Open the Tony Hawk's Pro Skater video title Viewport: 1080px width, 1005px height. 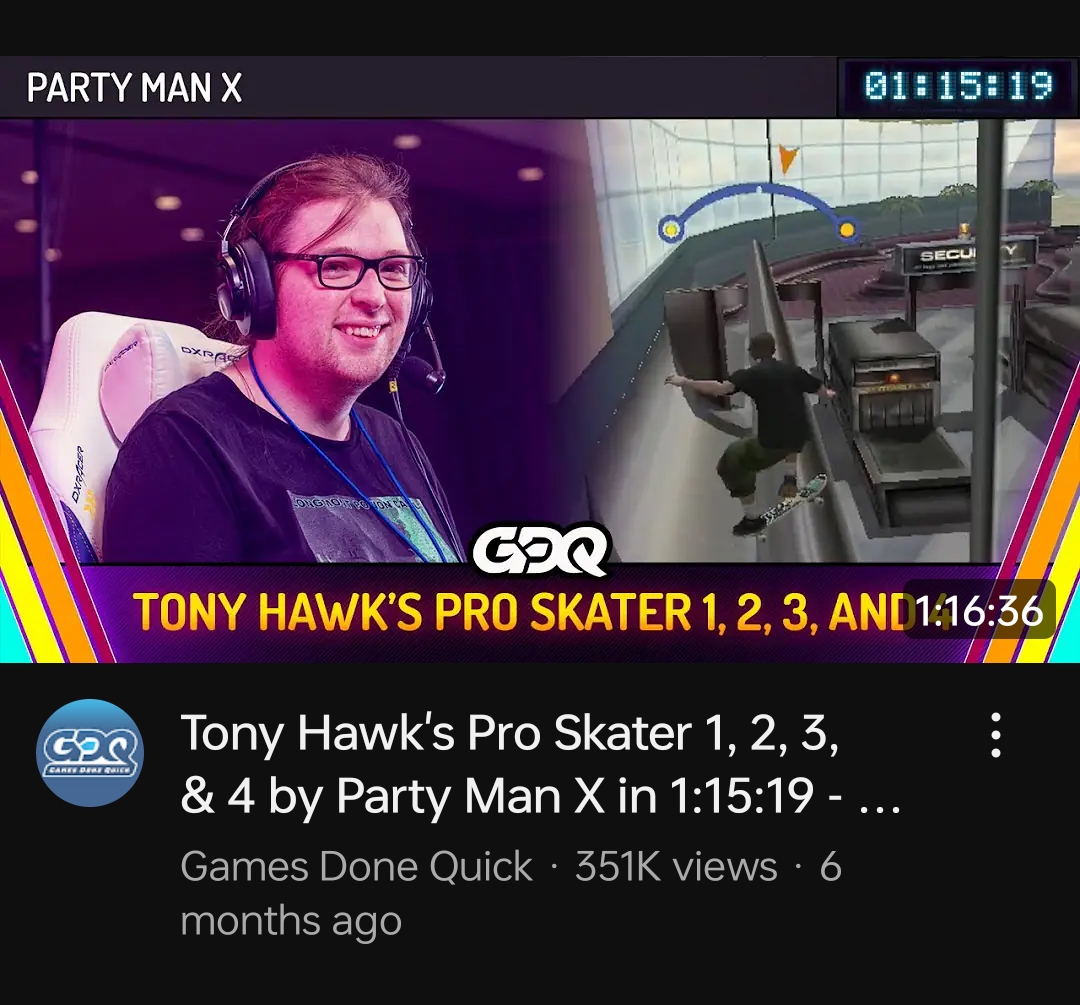tap(539, 763)
